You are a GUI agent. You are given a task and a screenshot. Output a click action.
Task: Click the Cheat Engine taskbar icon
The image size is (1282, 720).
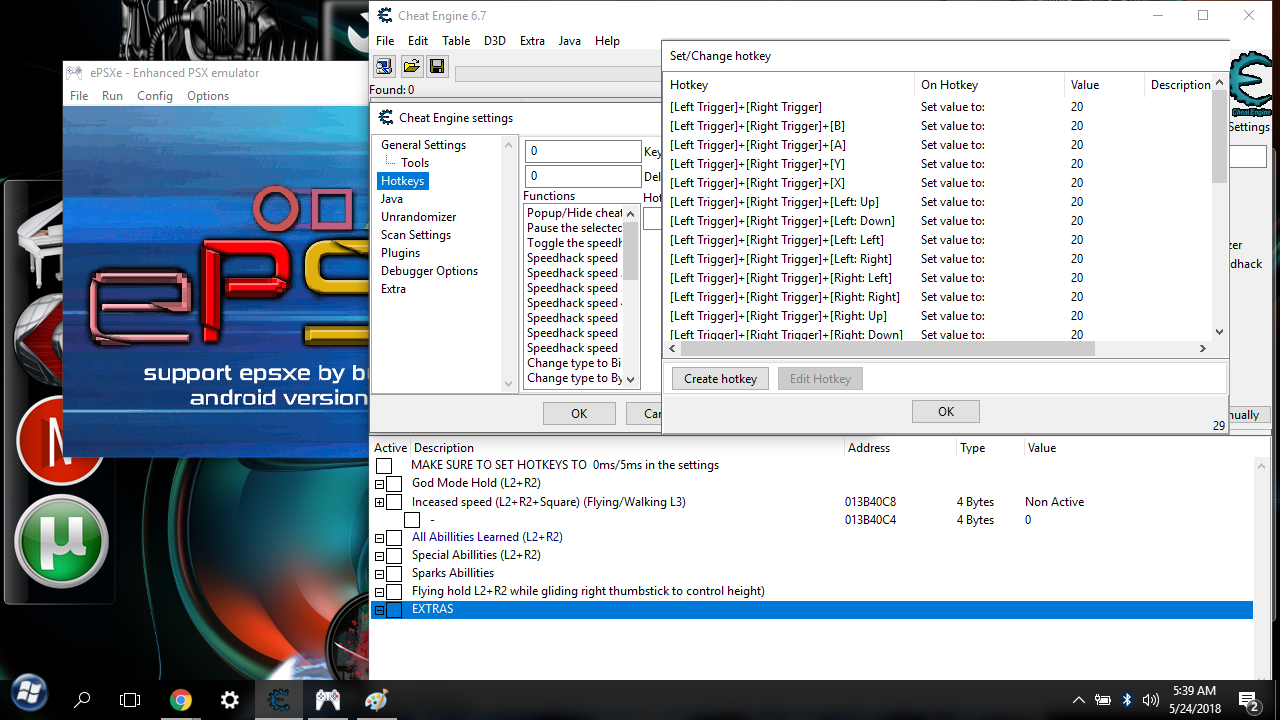(x=279, y=699)
